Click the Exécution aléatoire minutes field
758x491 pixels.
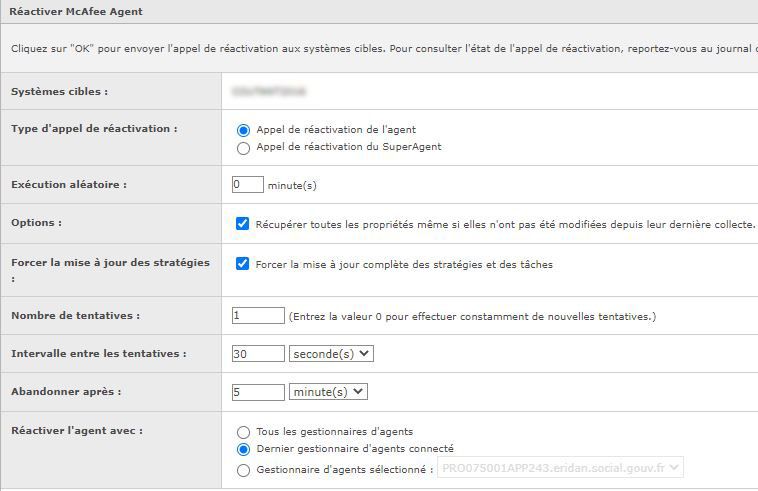click(x=247, y=185)
